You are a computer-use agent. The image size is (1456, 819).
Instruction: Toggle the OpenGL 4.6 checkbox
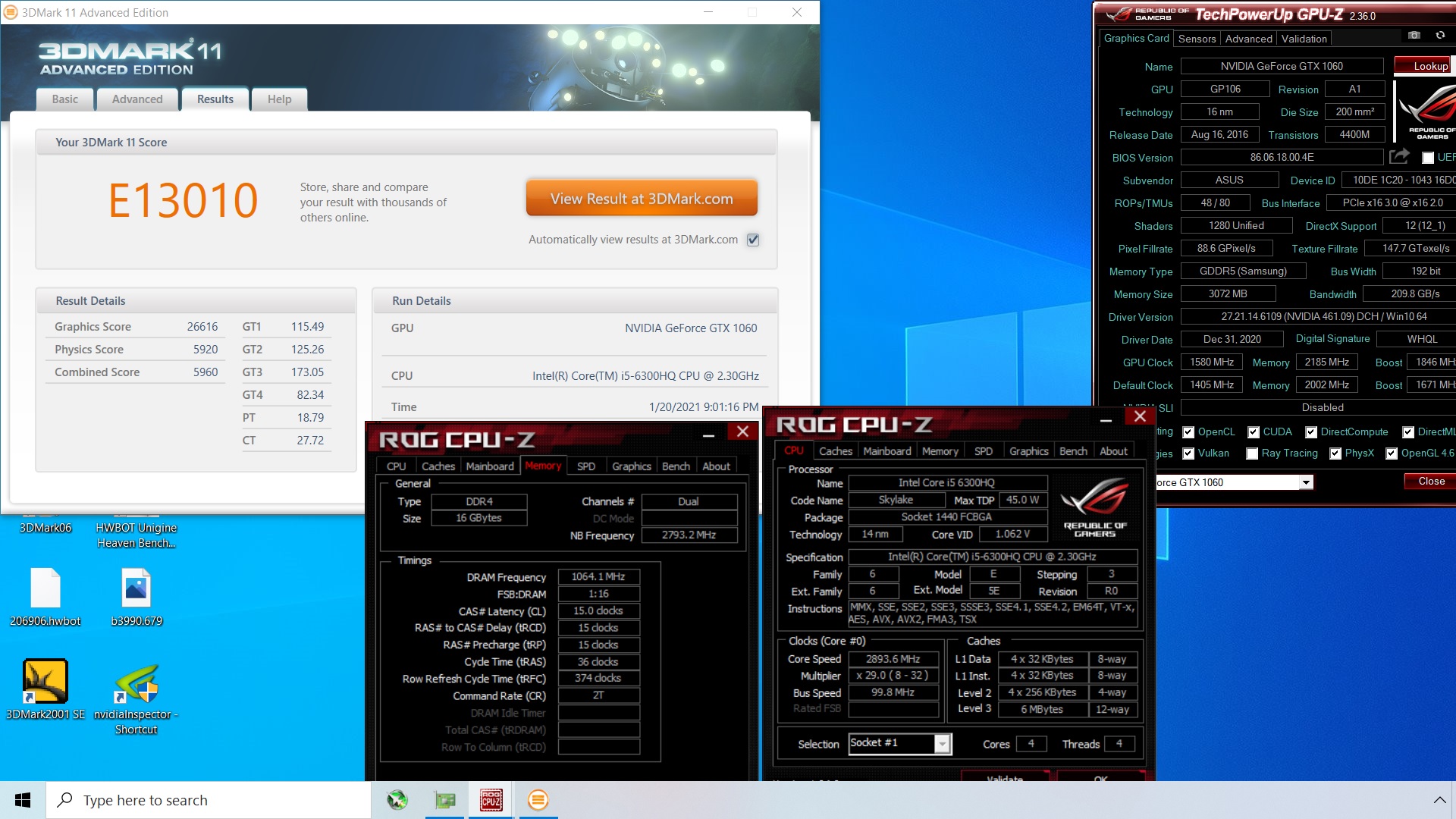click(1392, 453)
